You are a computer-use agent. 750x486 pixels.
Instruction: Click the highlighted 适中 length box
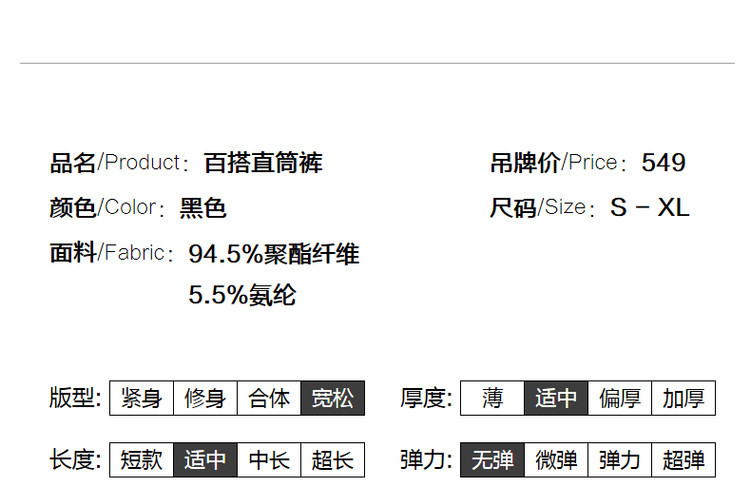(205, 460)
